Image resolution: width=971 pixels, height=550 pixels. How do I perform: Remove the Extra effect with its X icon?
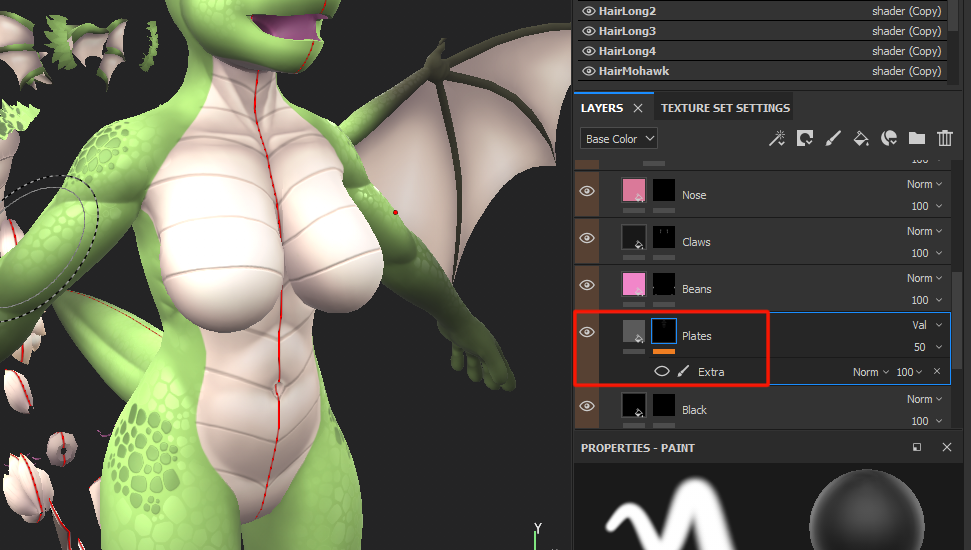pyautogui.click(x=937, y=372)
